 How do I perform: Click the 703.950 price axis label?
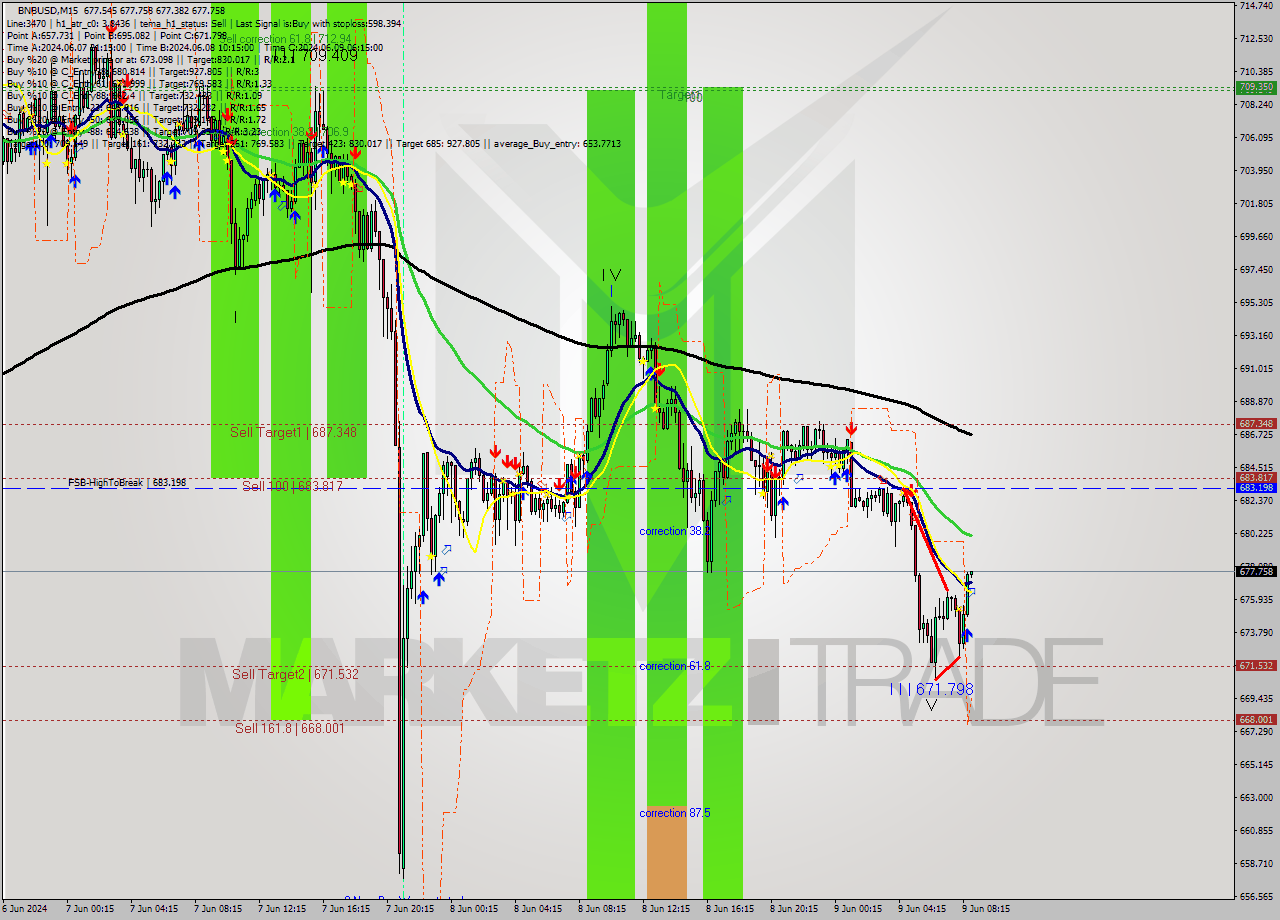tap(1256, 170)
